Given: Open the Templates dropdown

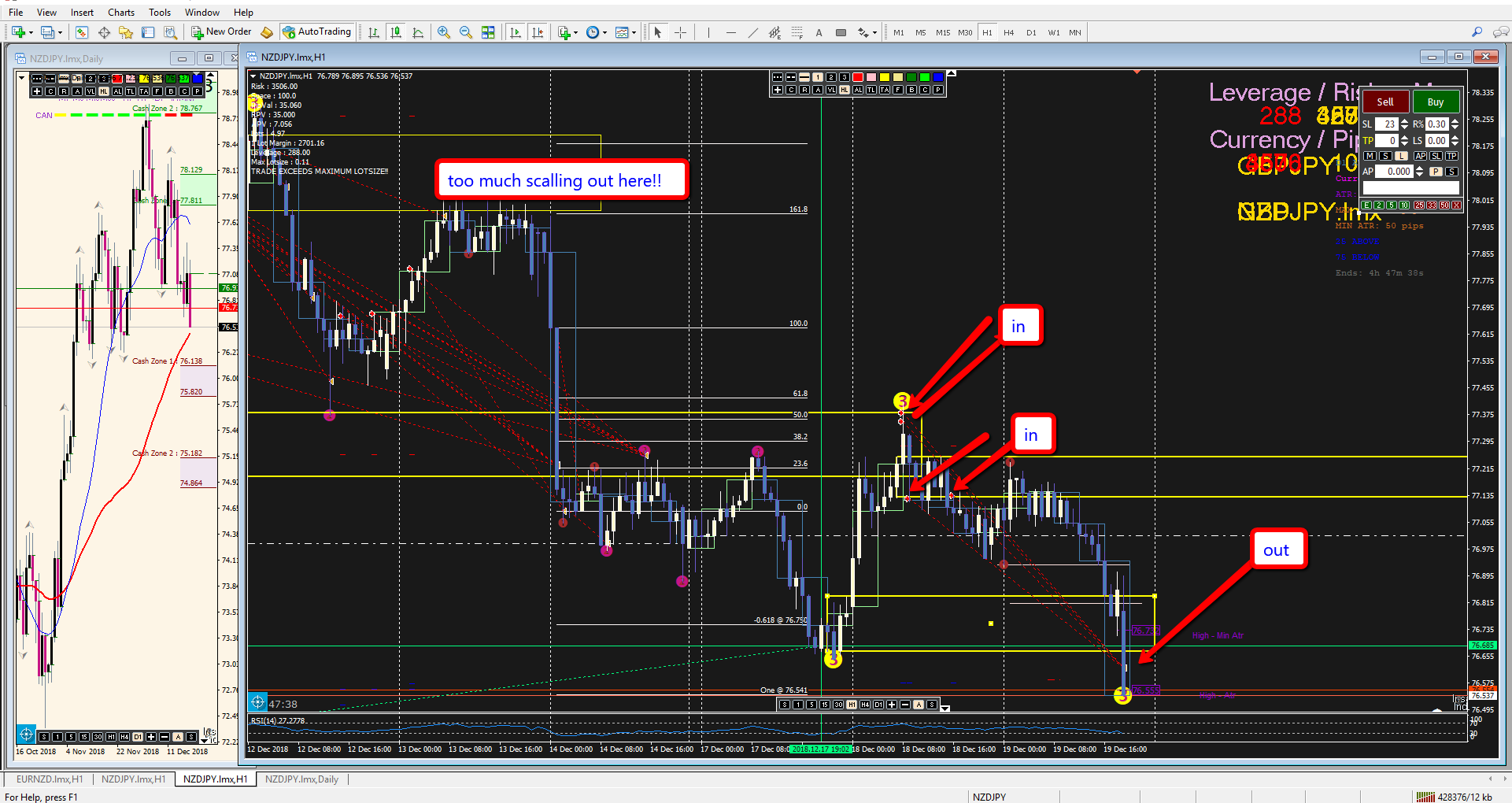Looking at the screenshot, I should coord(626,32).
